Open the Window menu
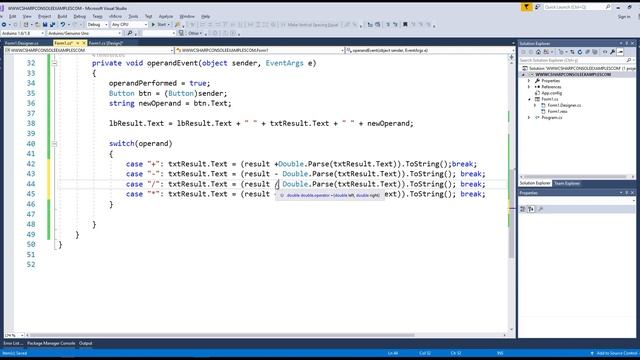Image resolution: width=640 pixels, height=360 pixels. click(187, 16)
